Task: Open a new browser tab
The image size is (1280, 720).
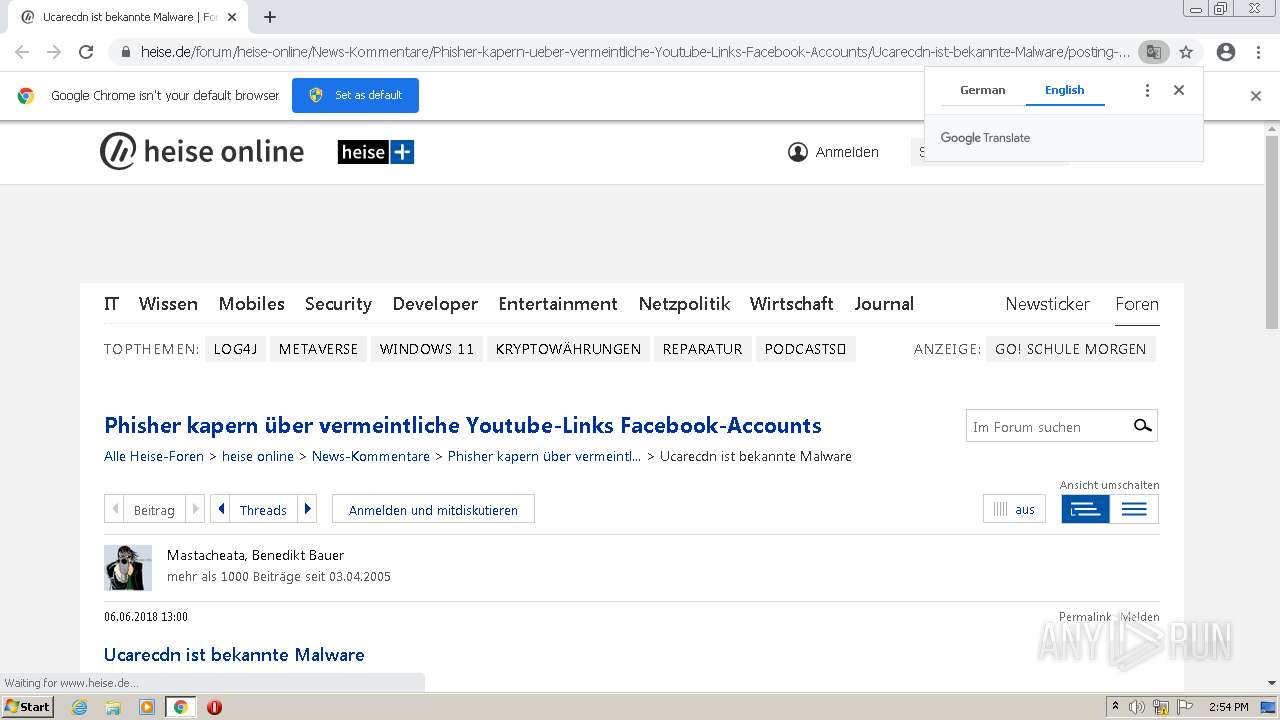Action: click(x=270, y=17)
